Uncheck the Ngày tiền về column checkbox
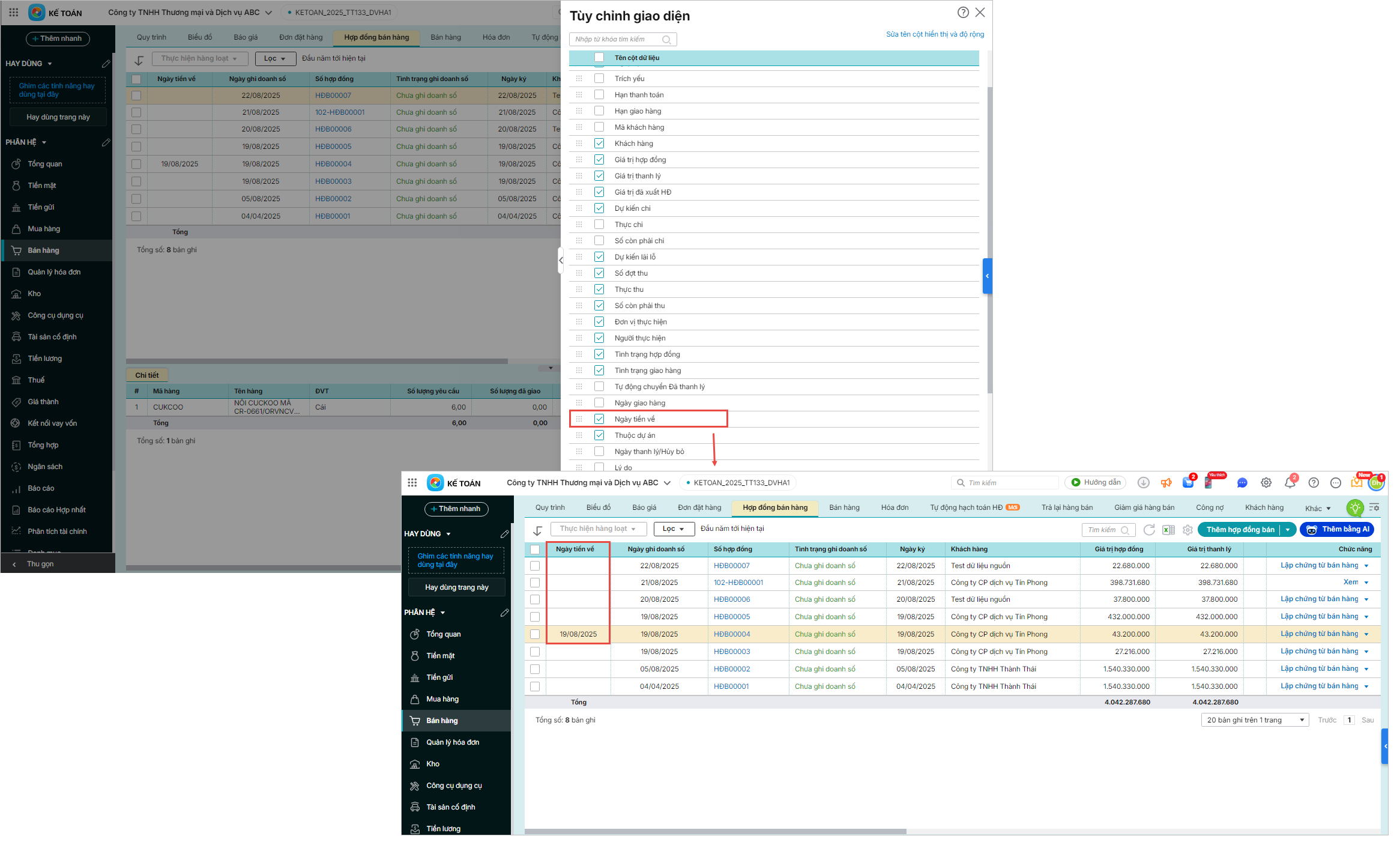 pos(599,419)
